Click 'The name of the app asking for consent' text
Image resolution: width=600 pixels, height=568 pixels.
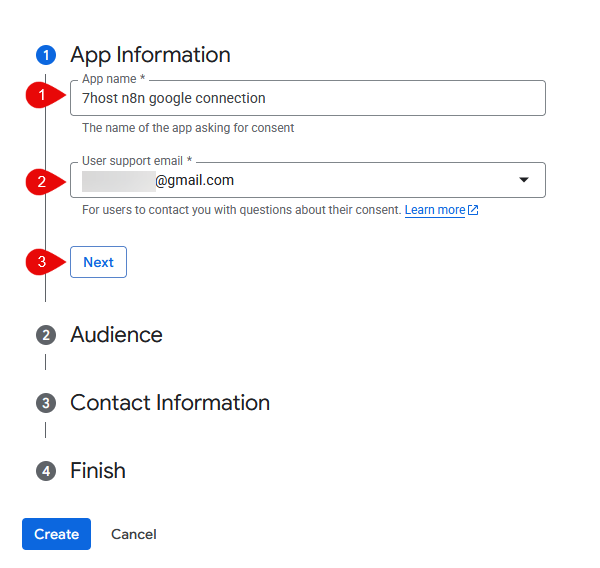pyautogui.click(x=188, y=127)
